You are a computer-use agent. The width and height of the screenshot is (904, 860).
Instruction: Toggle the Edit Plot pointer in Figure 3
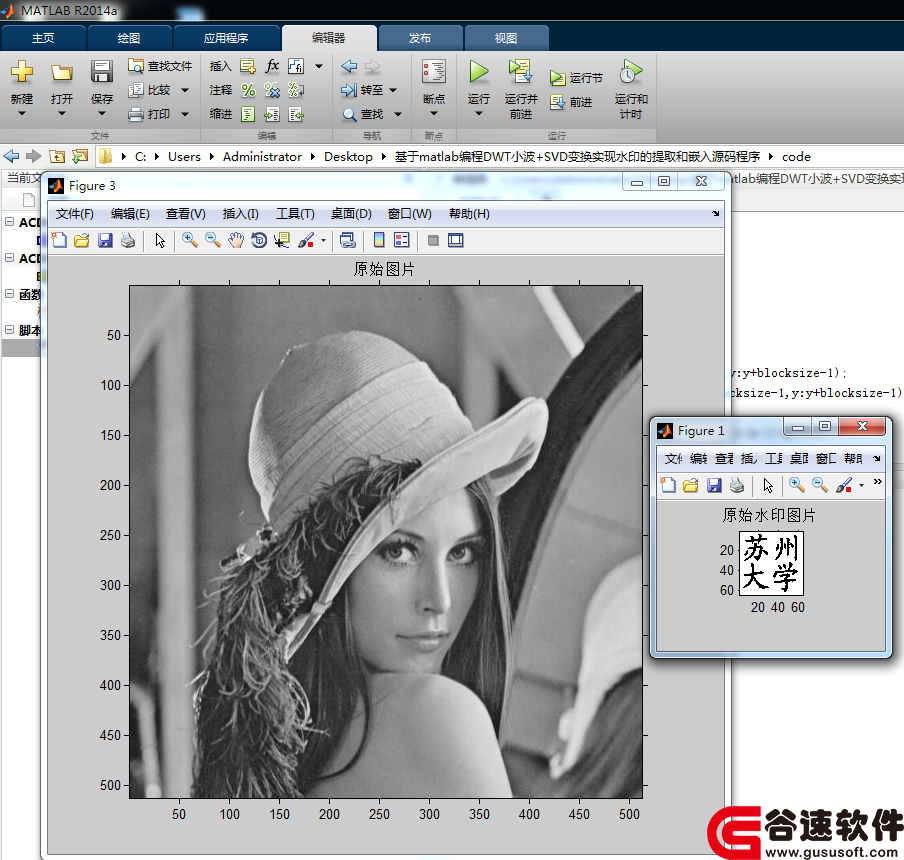point(160,240)
